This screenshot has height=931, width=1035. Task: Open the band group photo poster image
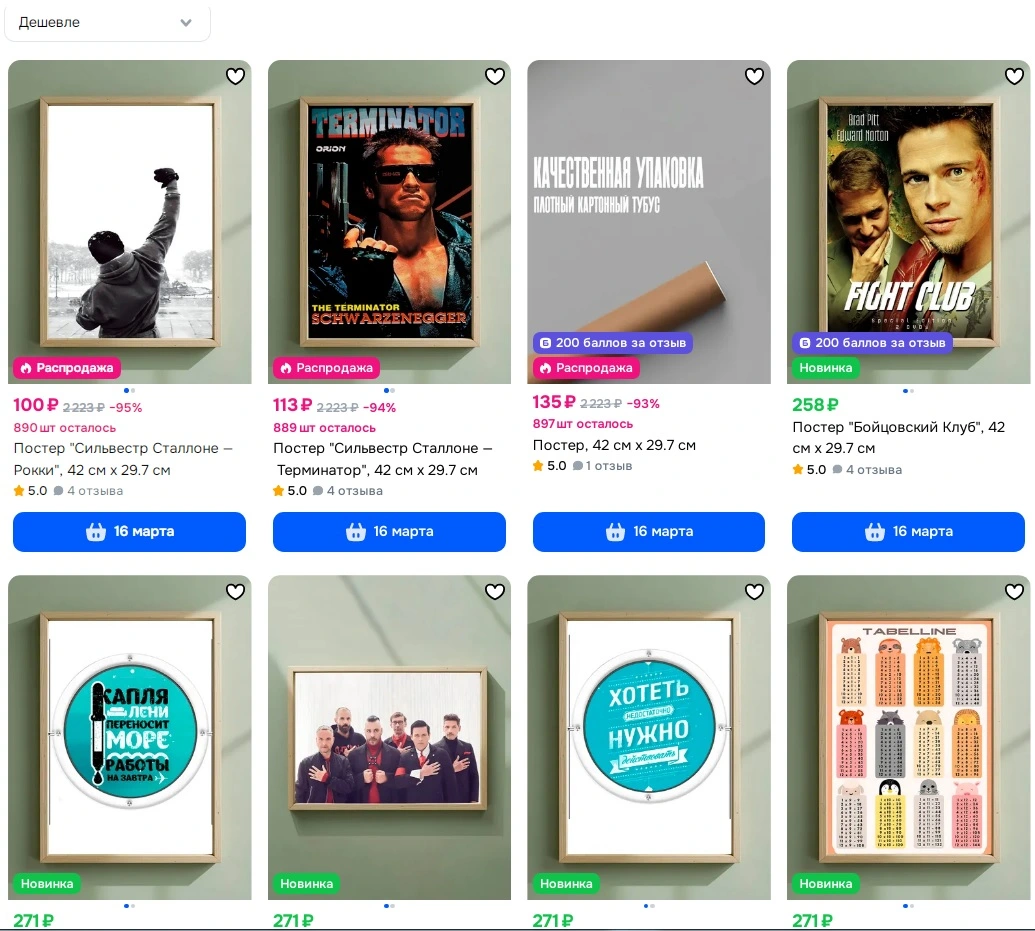point(389,737)
